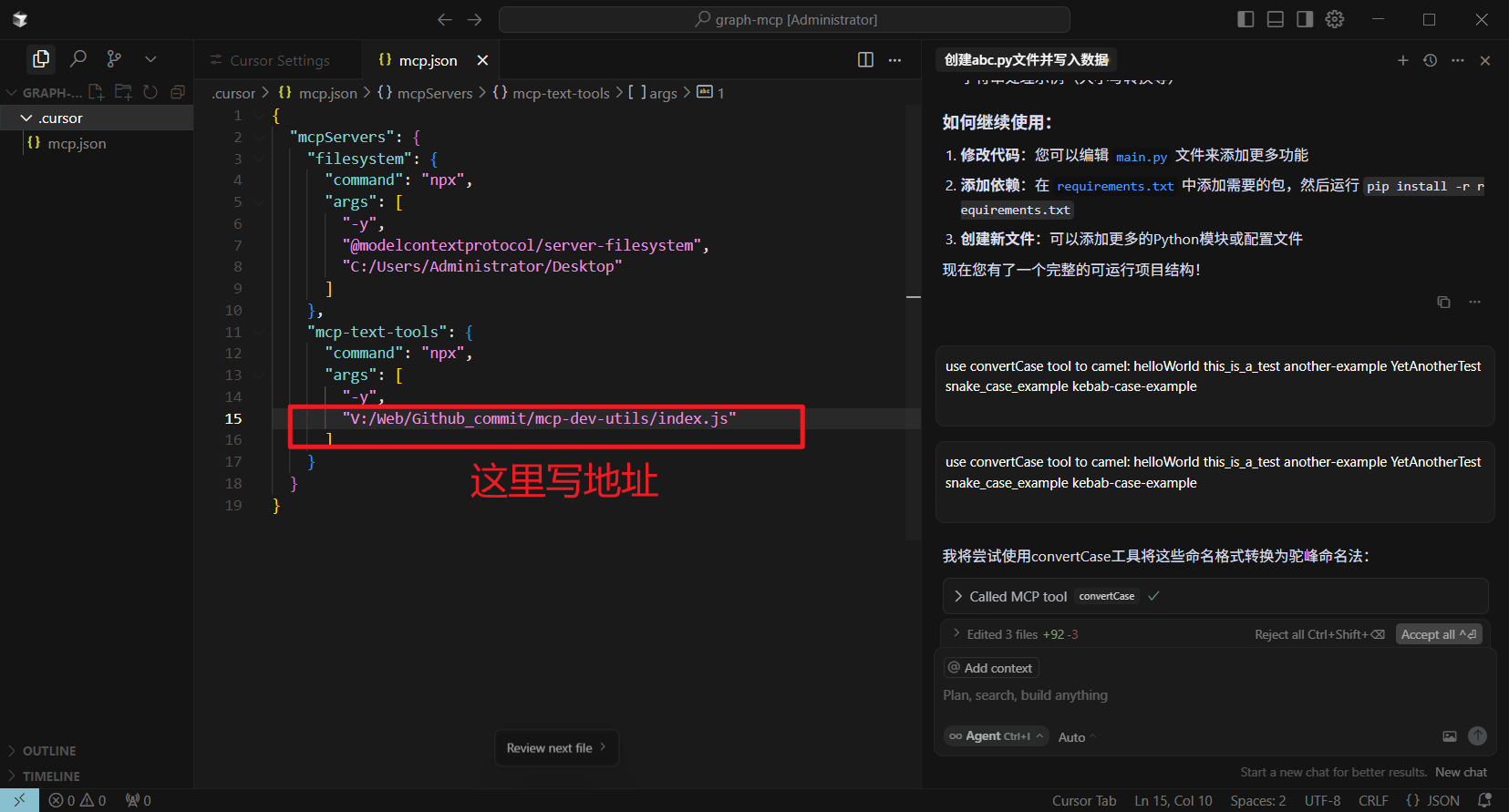Click Cursor Tab in status bar

1084,800
